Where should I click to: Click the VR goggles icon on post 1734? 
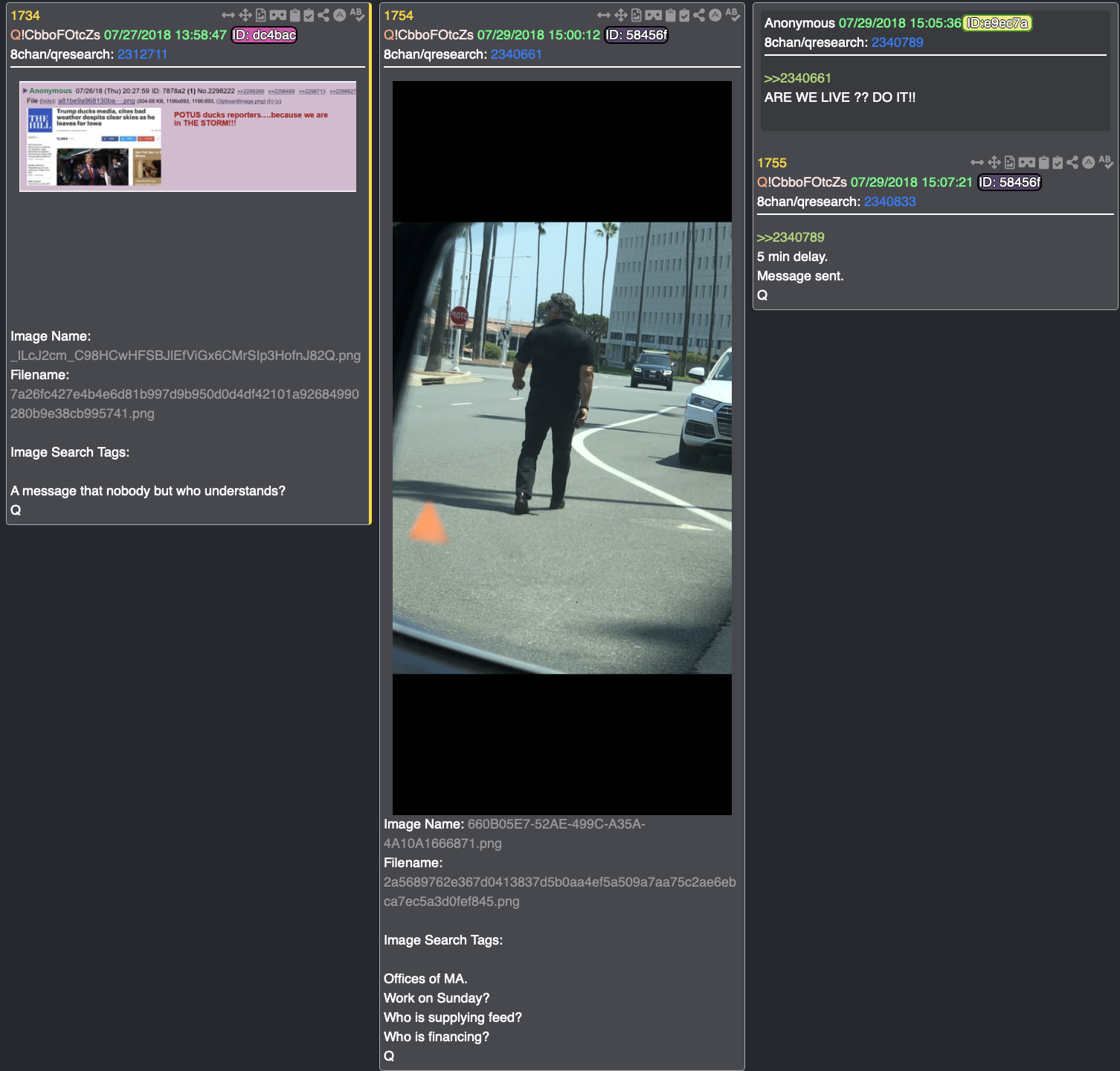pos(277,15)
